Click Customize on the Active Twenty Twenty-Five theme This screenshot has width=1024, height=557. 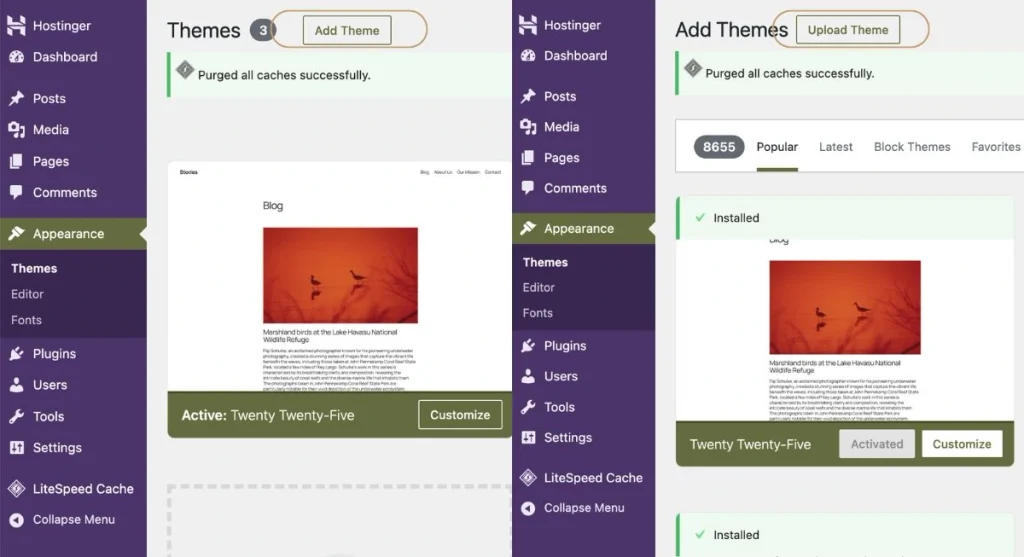click(460, 415)
